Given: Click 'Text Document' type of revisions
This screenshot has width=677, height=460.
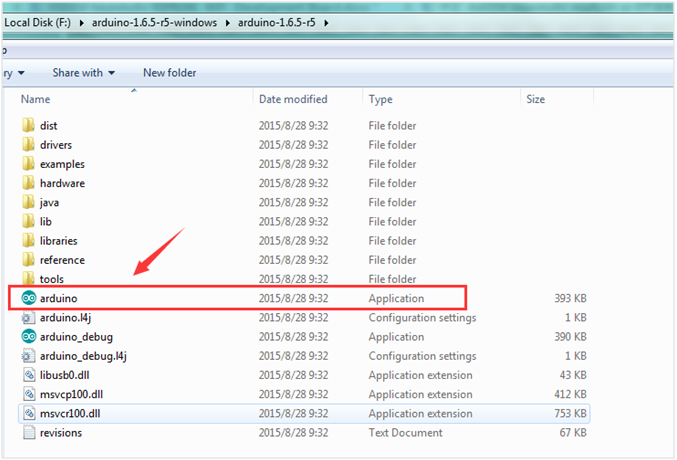Looking at the screenshot, I should point(405,433).
